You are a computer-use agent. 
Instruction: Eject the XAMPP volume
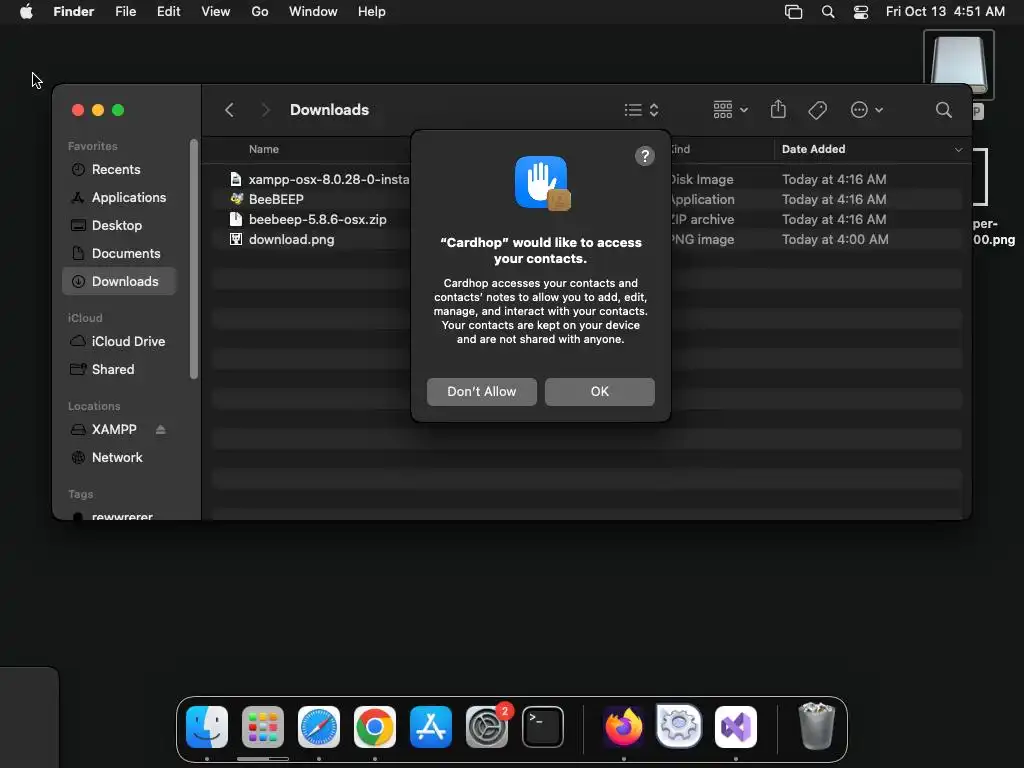pyautogui.click(x=161, y=430)
